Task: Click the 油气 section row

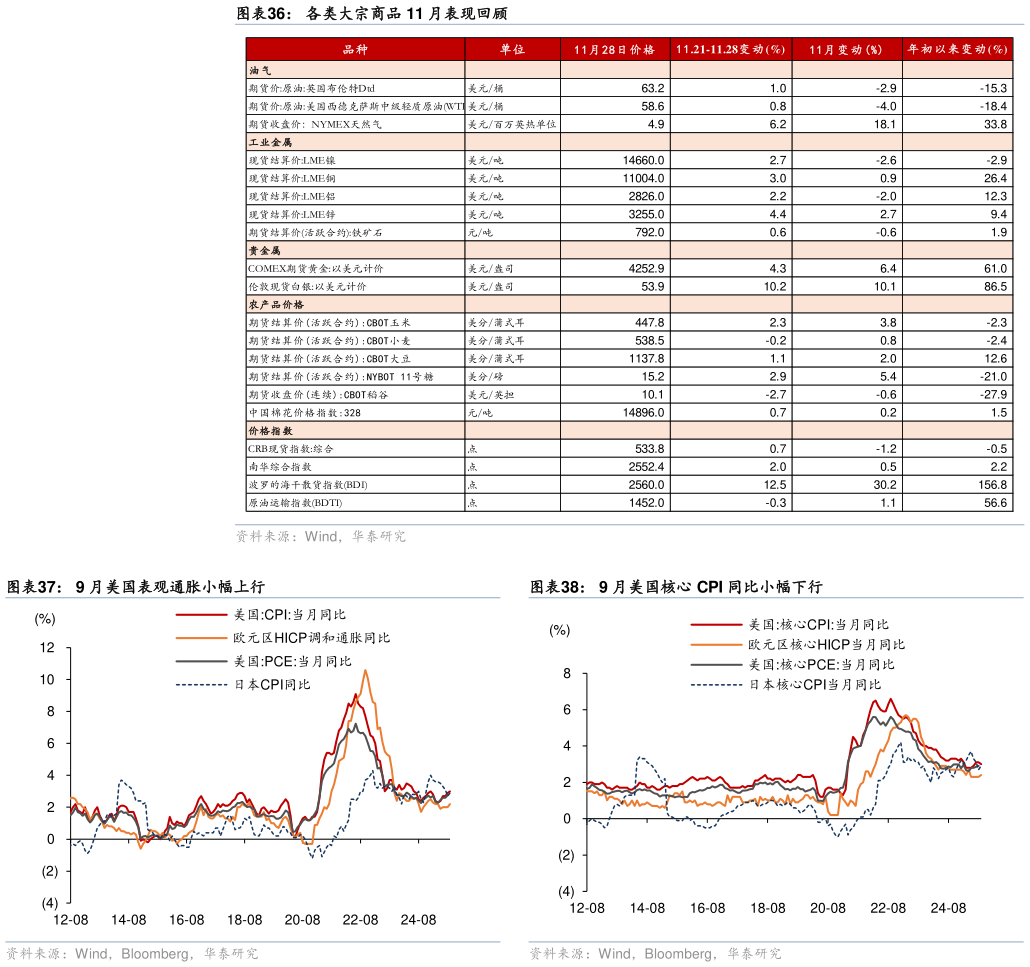Action: click(x=260, y=71)
